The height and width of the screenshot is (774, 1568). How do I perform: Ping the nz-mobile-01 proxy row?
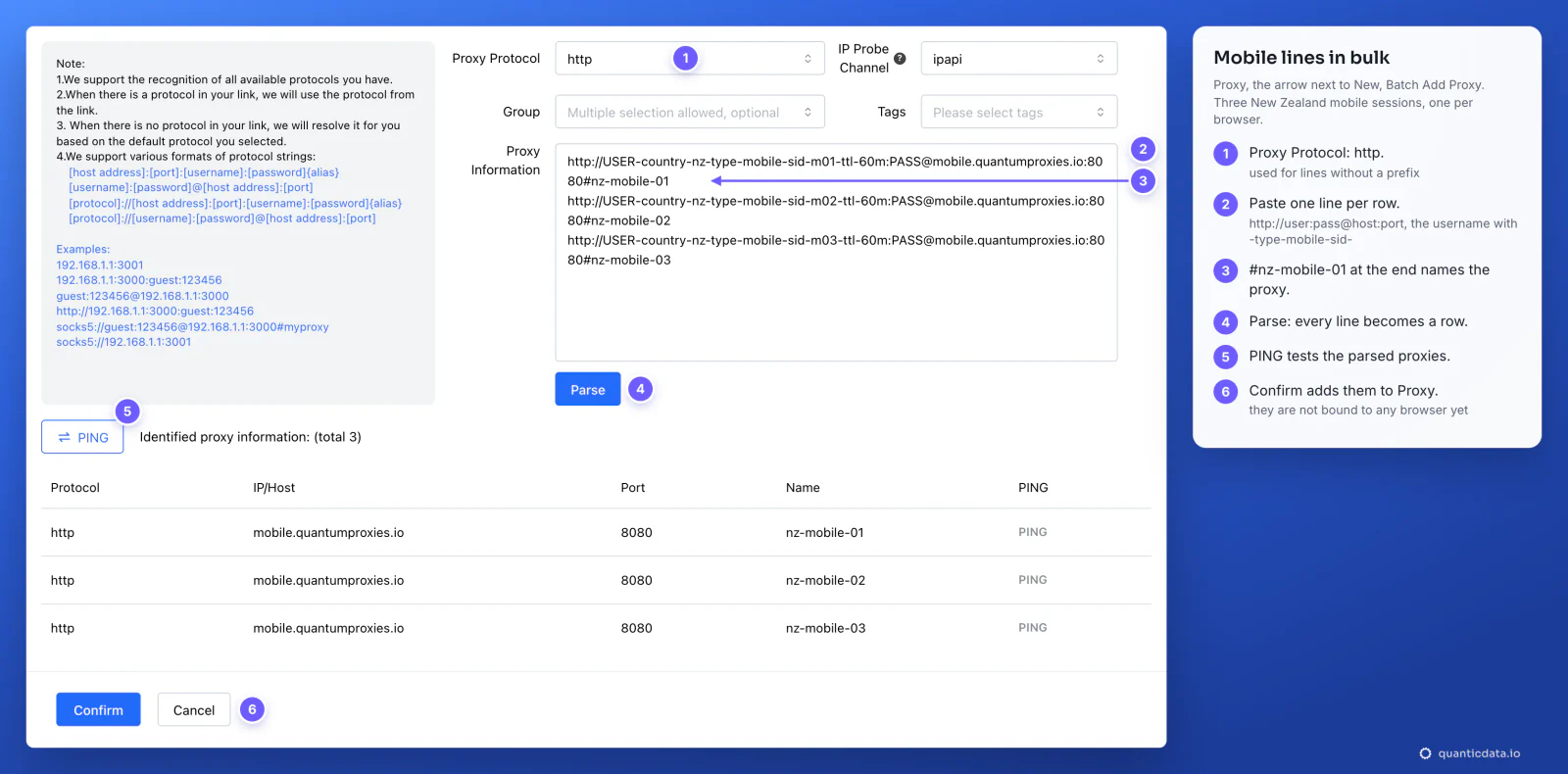coord(1033,532)
